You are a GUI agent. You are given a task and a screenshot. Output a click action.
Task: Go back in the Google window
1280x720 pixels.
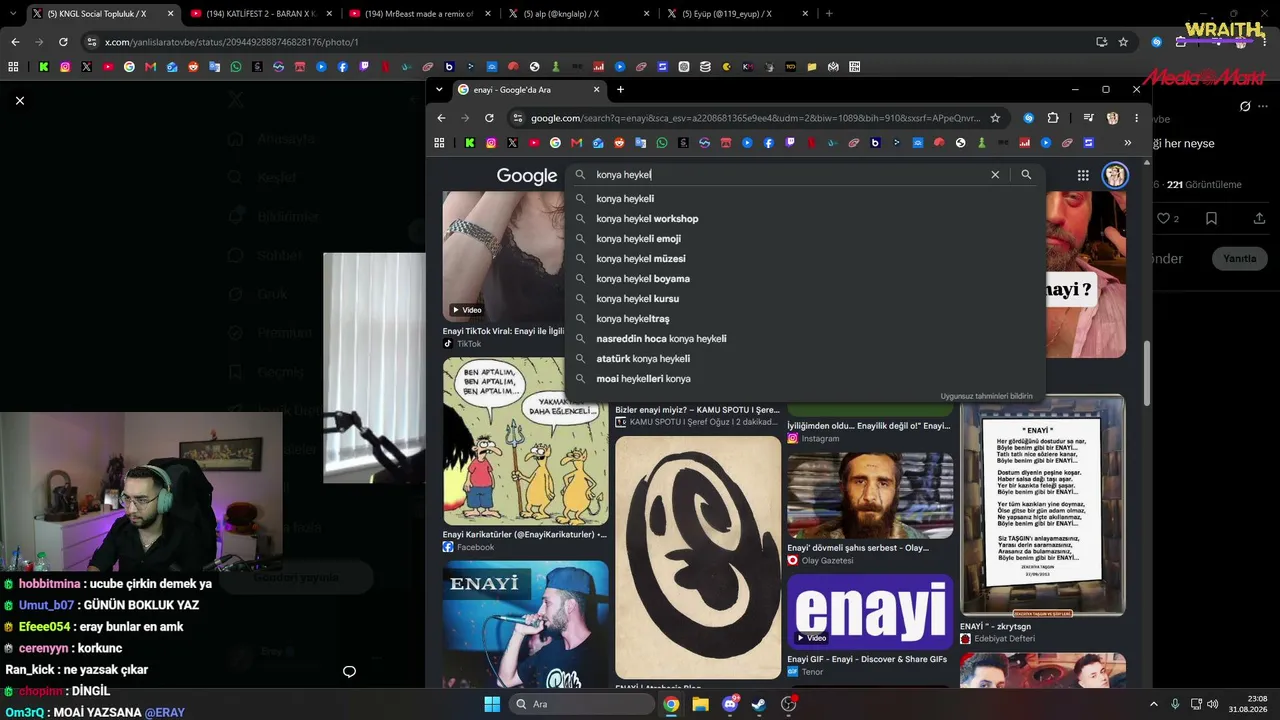441,118
